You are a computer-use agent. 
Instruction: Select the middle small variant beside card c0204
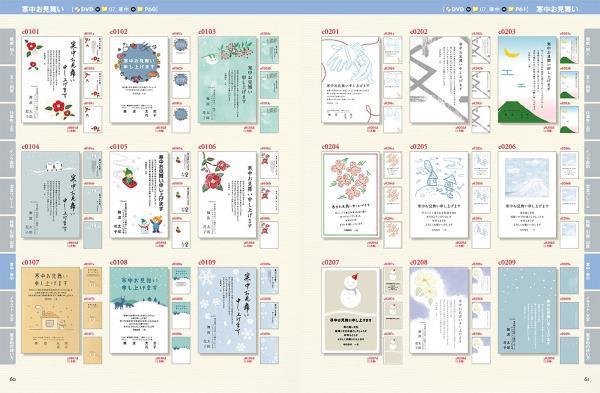pyautogui.click(x=393, y=200)
